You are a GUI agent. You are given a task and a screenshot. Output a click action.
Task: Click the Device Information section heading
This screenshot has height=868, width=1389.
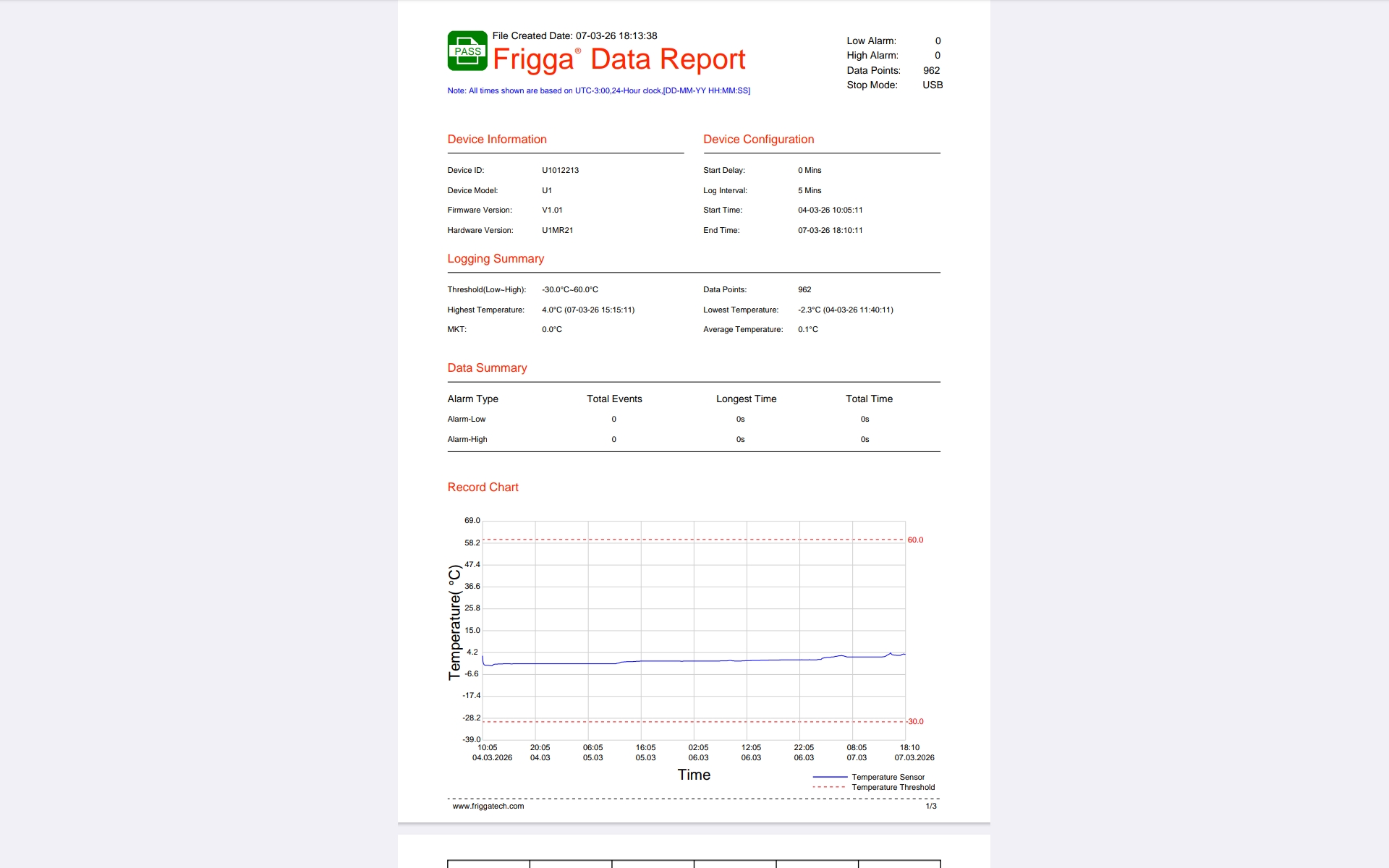point(496,140)
